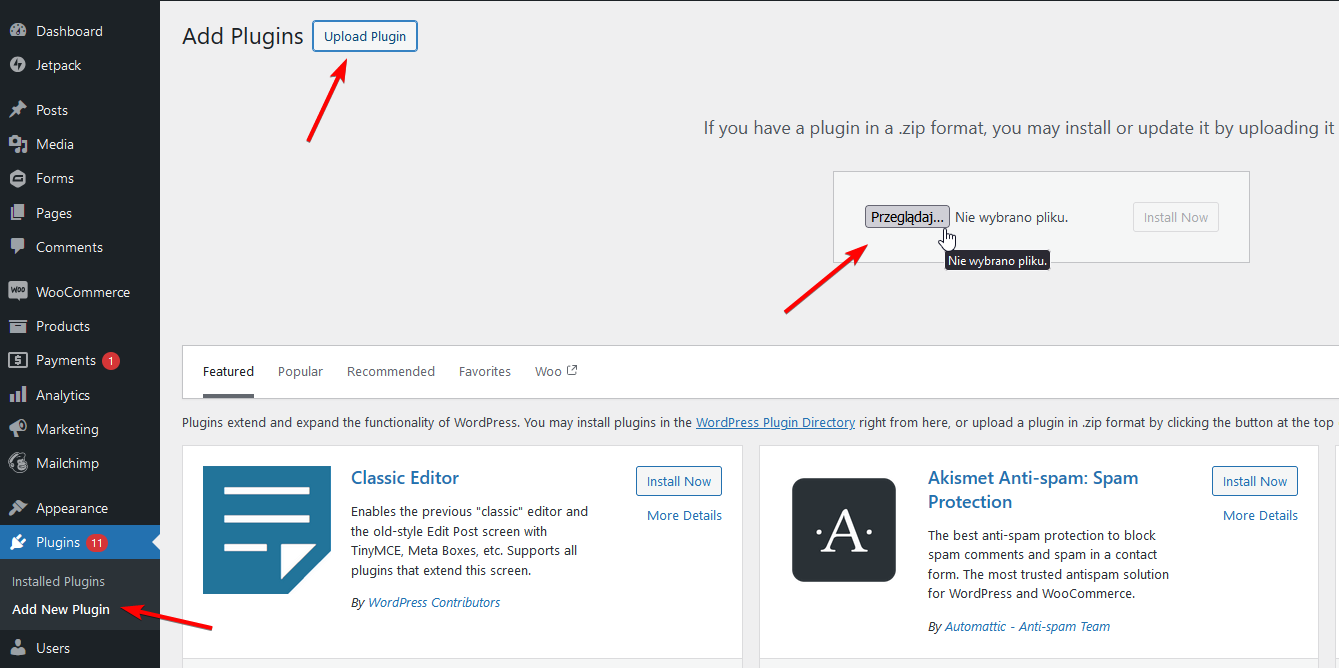Select the Jetpack icon
Image resolution: width=1339 pixels, height=668 pixels.
(18, 65)
